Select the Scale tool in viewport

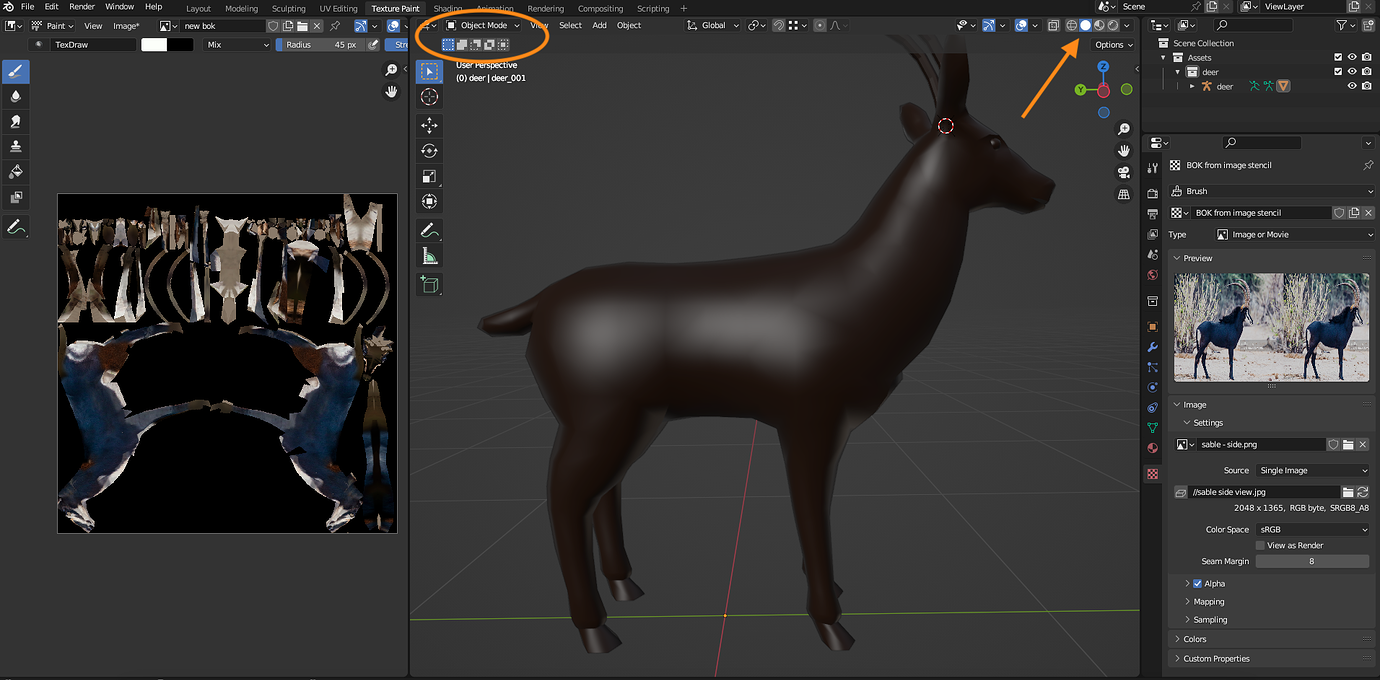429,176
